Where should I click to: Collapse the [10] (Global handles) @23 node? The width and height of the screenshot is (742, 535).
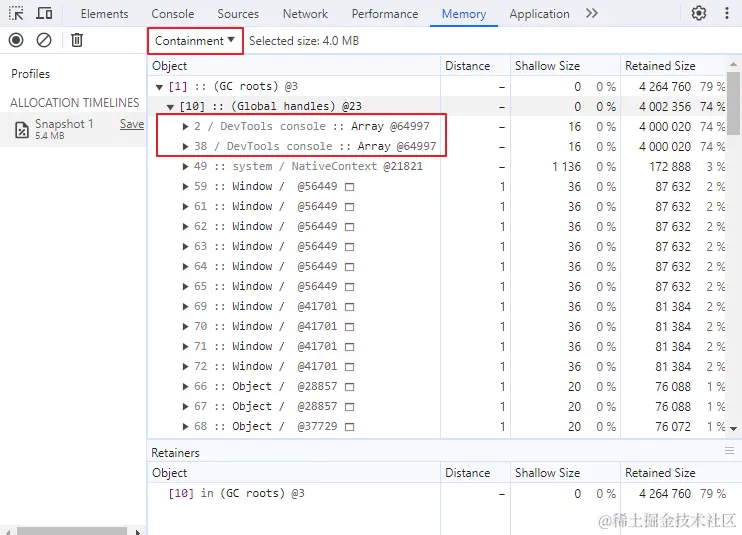pos(170,107)
